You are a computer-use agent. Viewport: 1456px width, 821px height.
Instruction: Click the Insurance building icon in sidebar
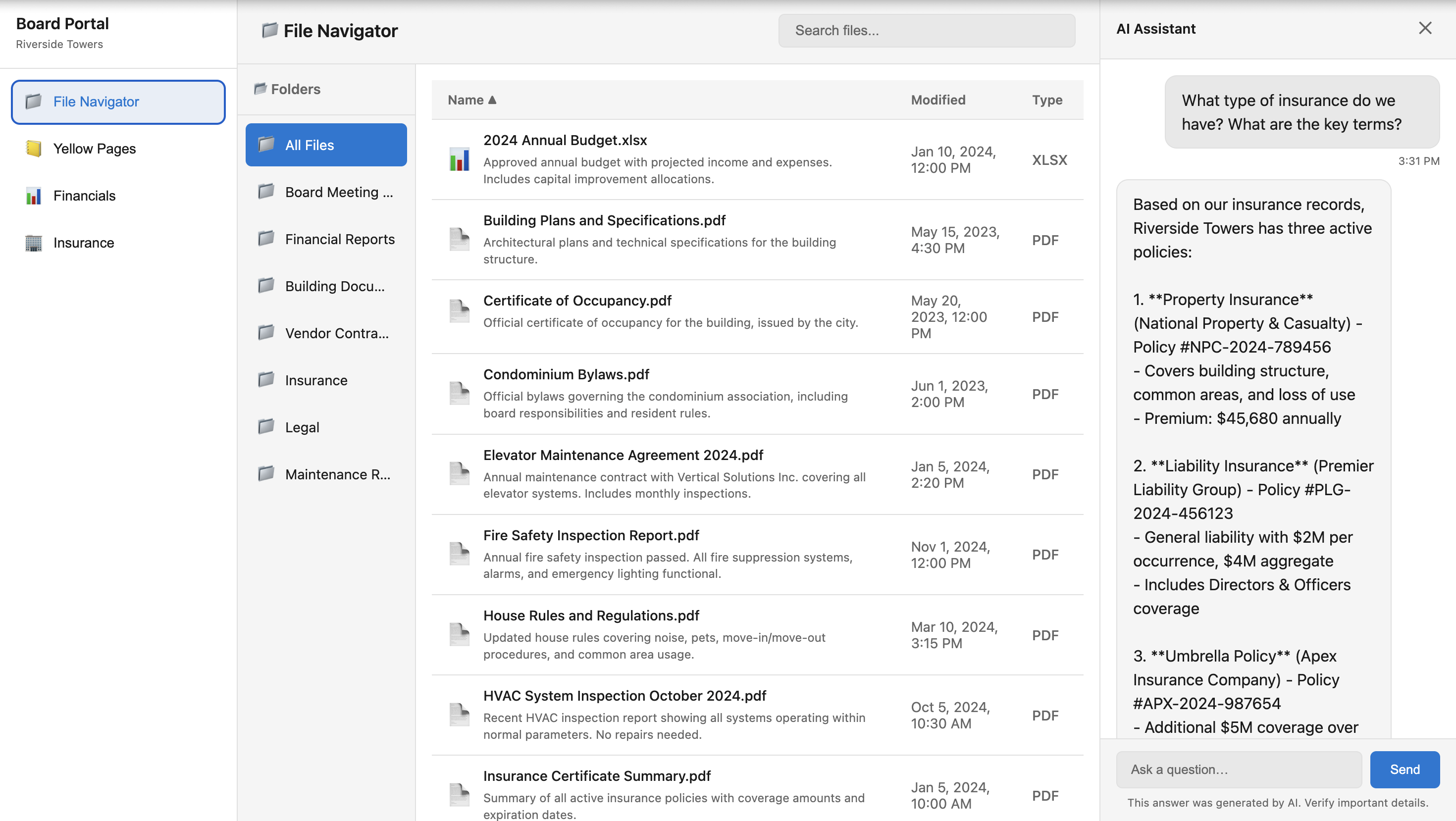point(33,243)
